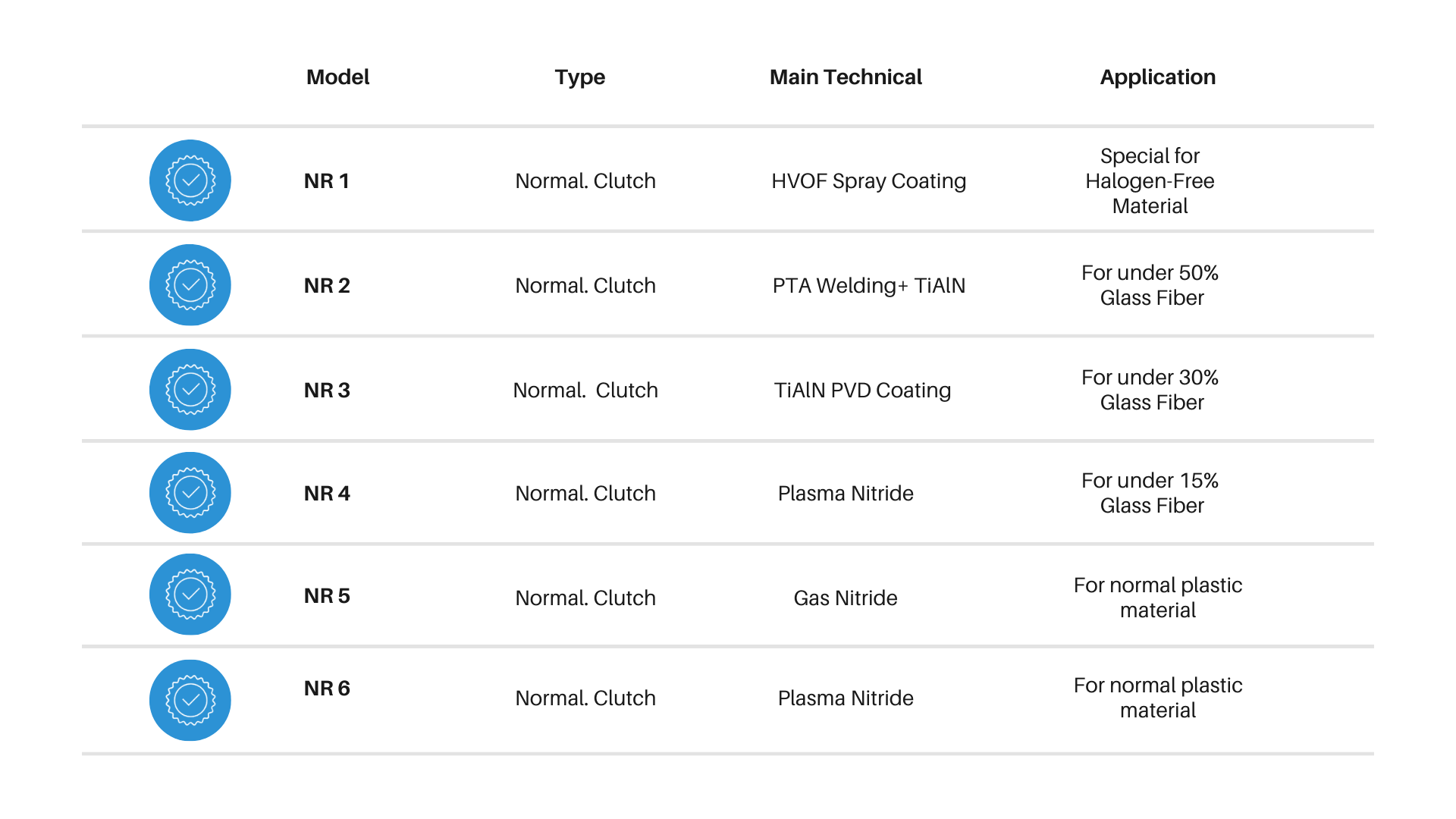The width and height of the screenshot is (1456, 819).
Task: Click the badge icon beside NR 1
Action: pyautogui.click(x=190, y=180)
